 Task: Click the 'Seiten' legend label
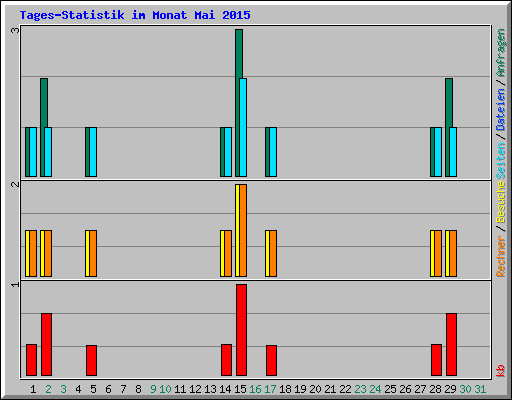501,161
